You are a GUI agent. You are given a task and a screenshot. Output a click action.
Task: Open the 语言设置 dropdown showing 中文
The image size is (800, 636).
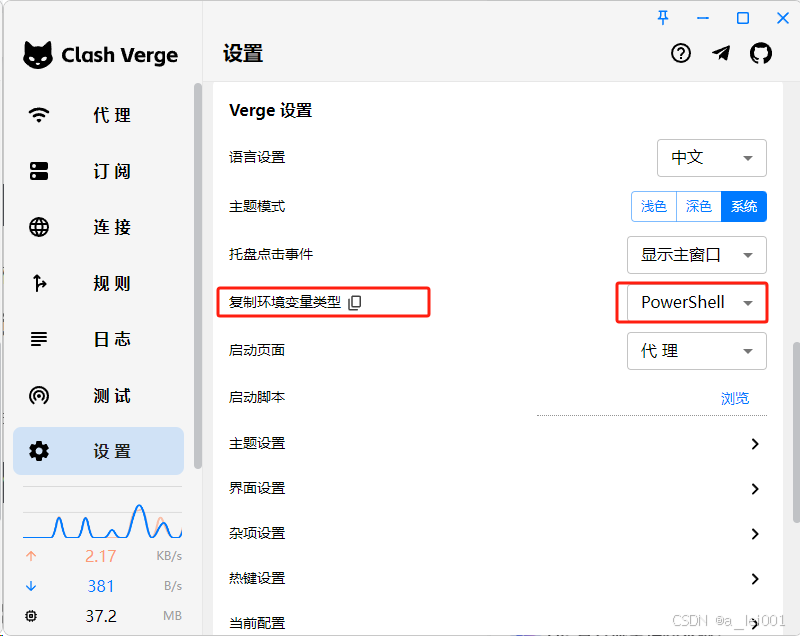(x=712, y=158)
